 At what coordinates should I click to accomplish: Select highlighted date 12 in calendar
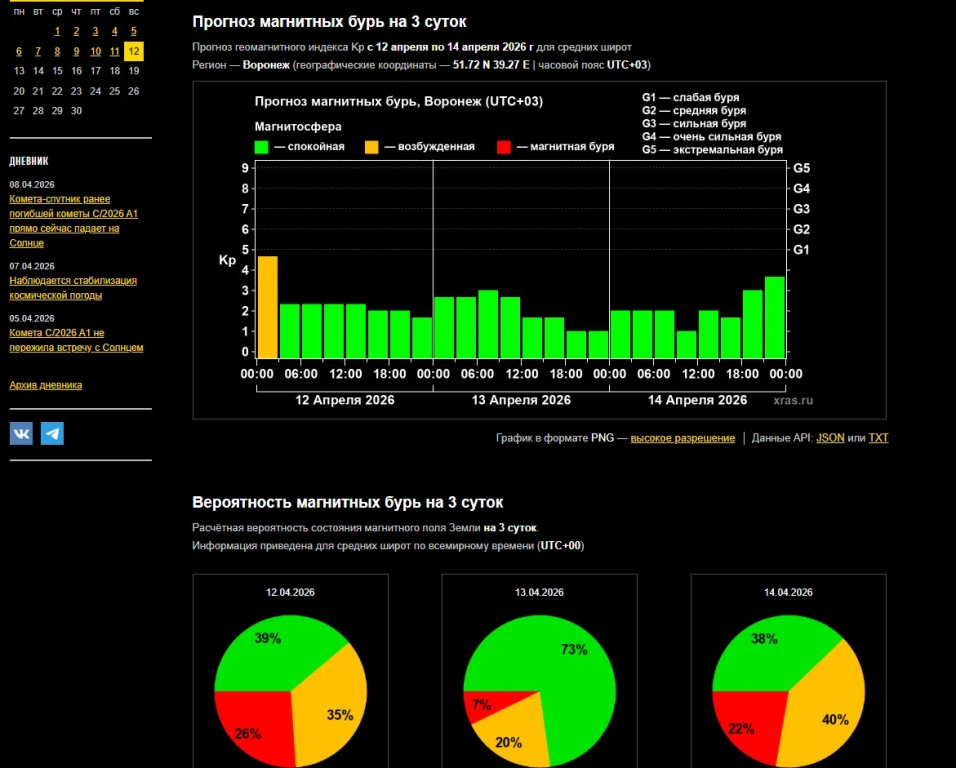pos(134,51)
